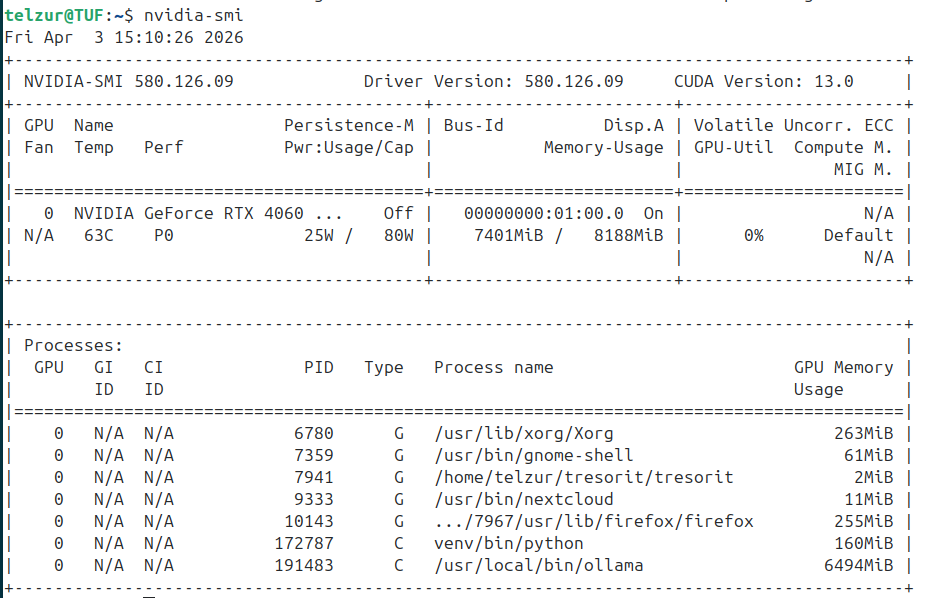Click the 0% GPU utilization value
This screenshot has height=598, width=925.
[753, 235]
